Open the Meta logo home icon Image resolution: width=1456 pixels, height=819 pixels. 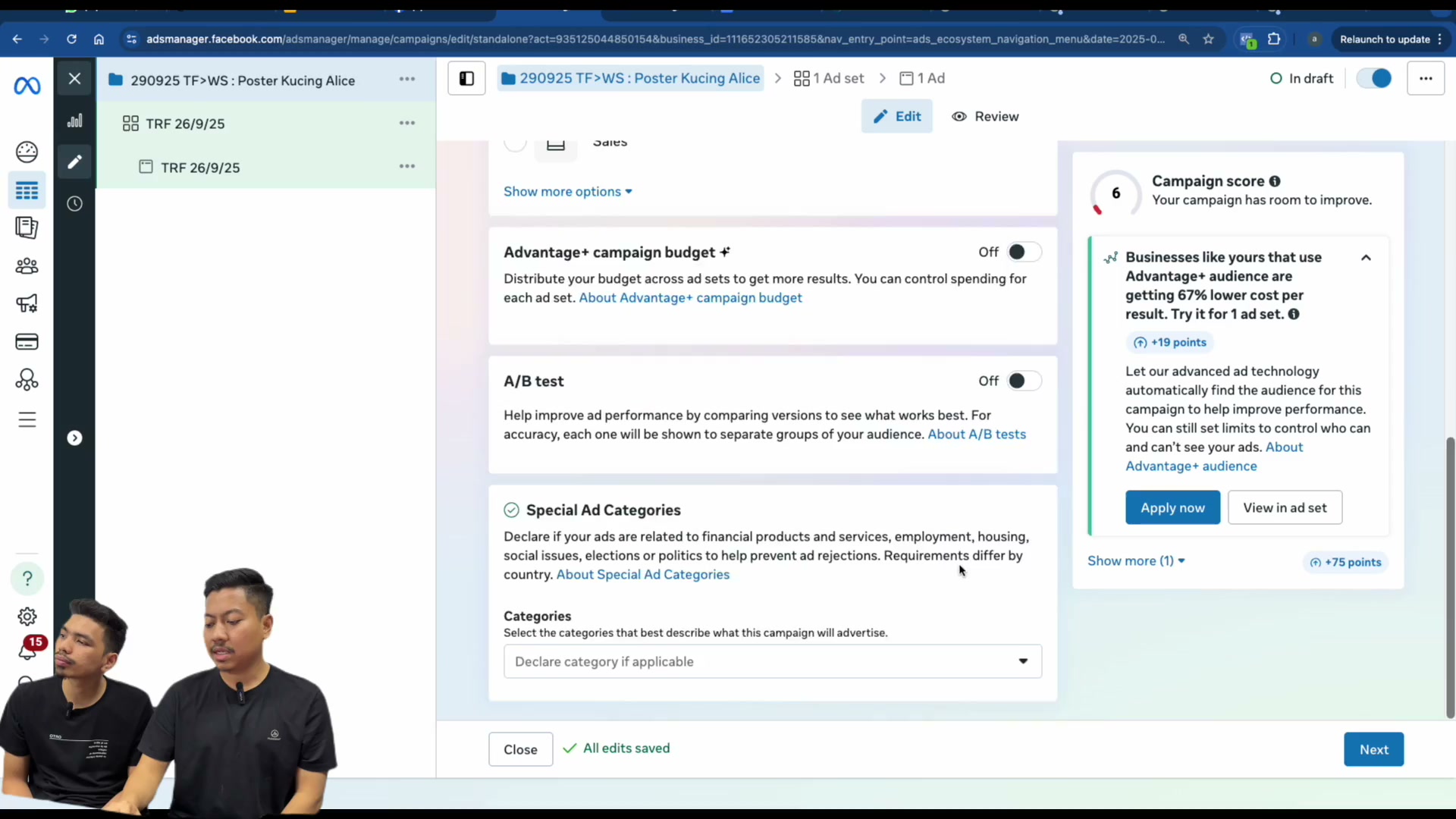[x=27, y=86]
